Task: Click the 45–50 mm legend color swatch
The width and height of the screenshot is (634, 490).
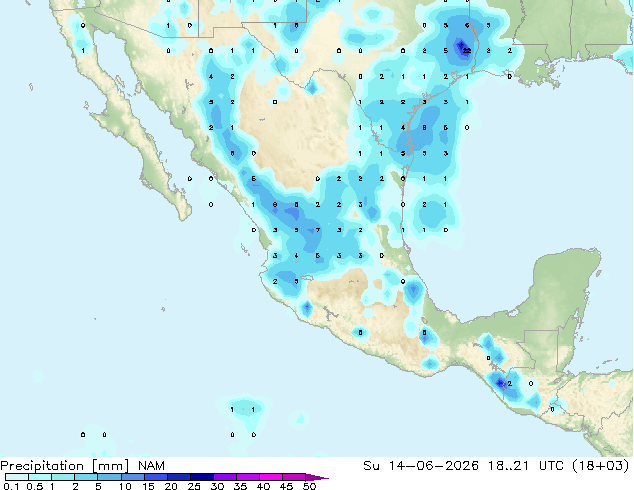Action: coord(294,477)
